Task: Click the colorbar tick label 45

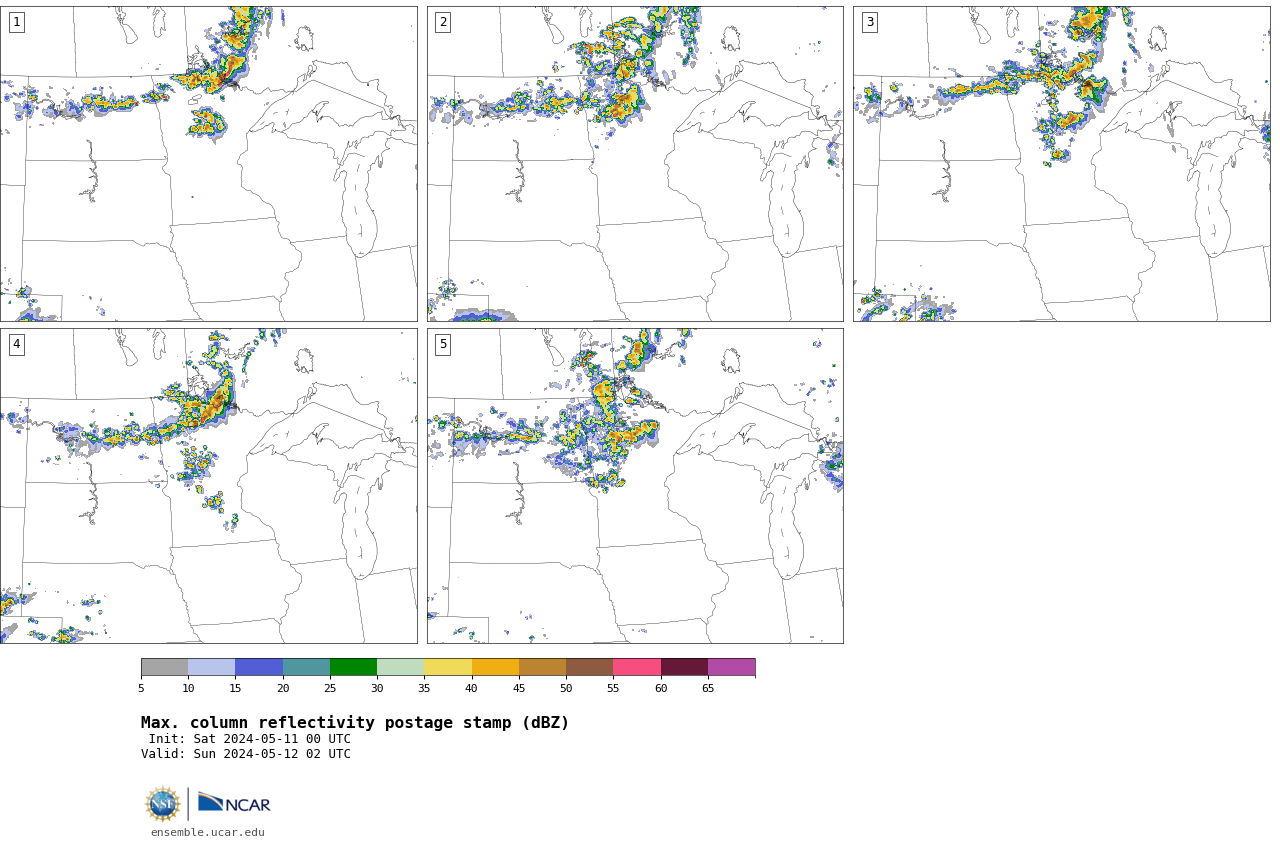Action: 519,688
